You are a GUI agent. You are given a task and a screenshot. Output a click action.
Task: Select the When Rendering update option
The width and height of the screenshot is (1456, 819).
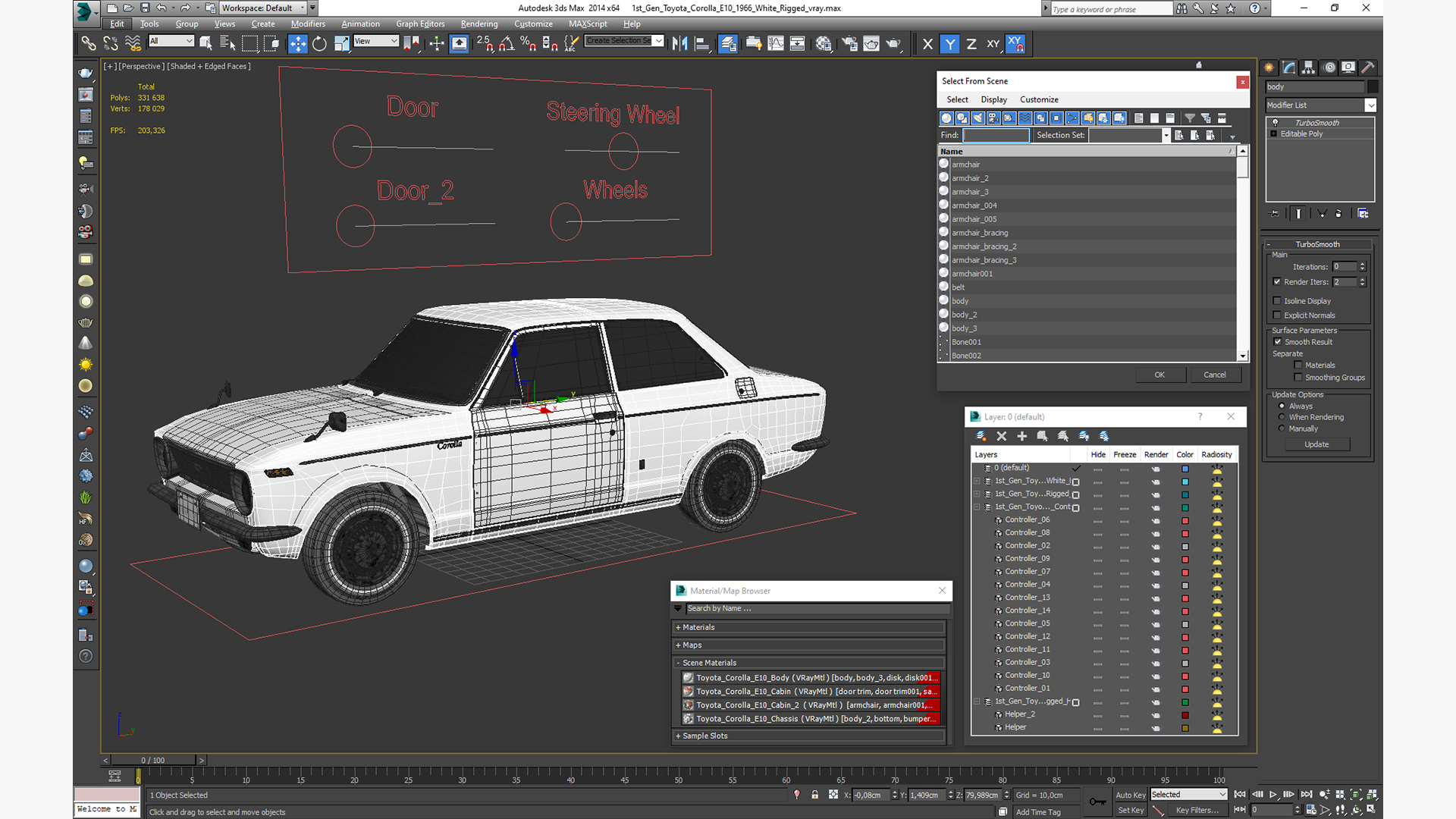coord(1282,417)
